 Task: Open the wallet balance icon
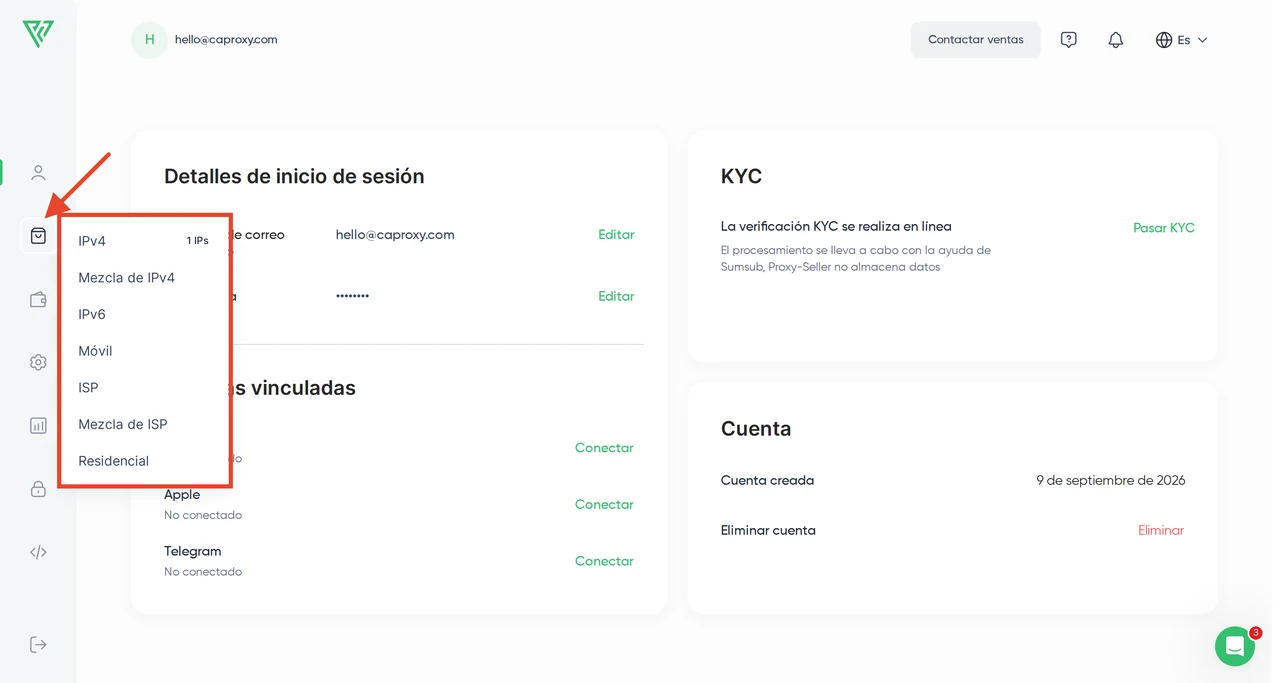coord(38,299)
